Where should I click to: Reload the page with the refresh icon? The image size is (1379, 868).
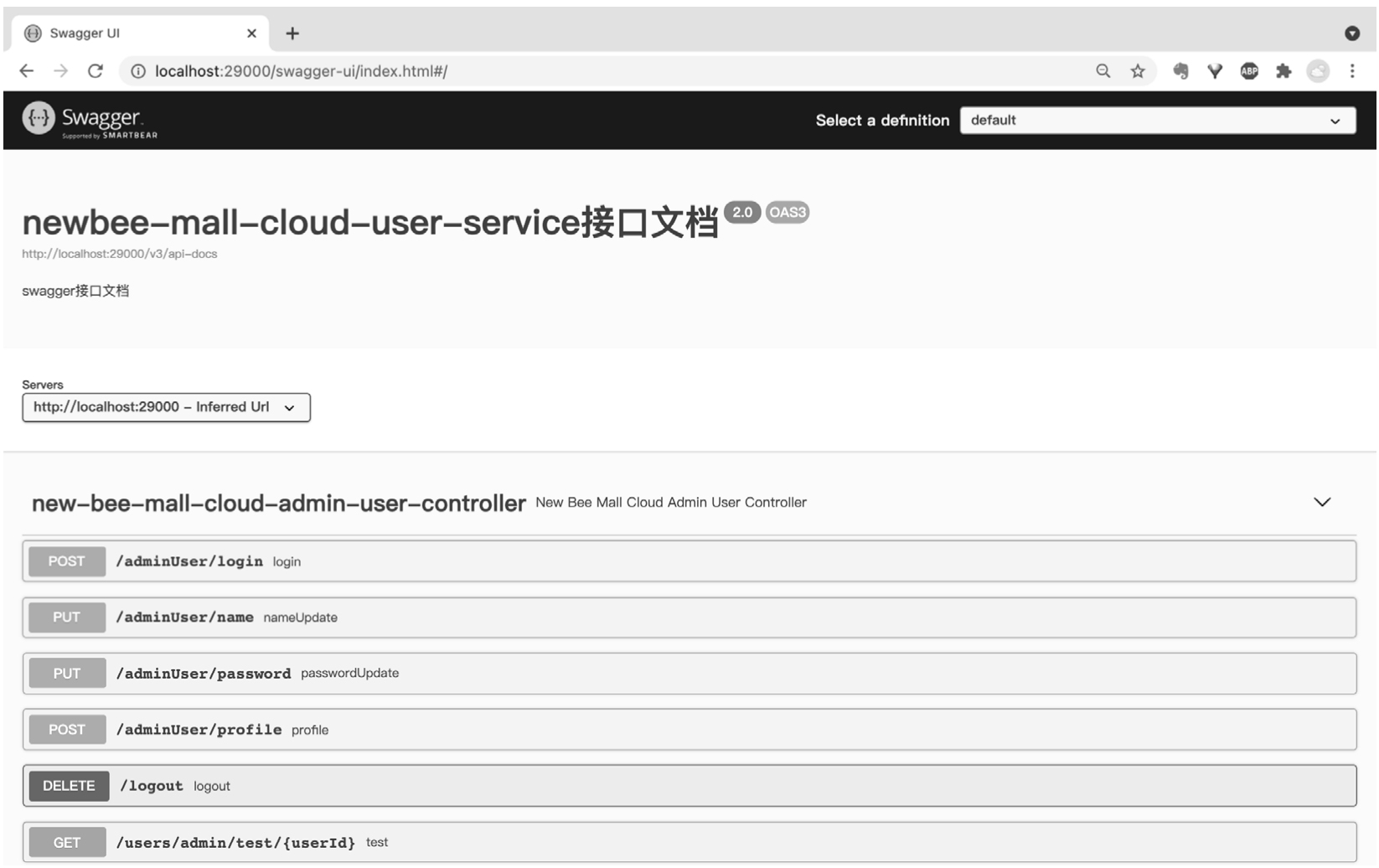click(x=96, y=71)
